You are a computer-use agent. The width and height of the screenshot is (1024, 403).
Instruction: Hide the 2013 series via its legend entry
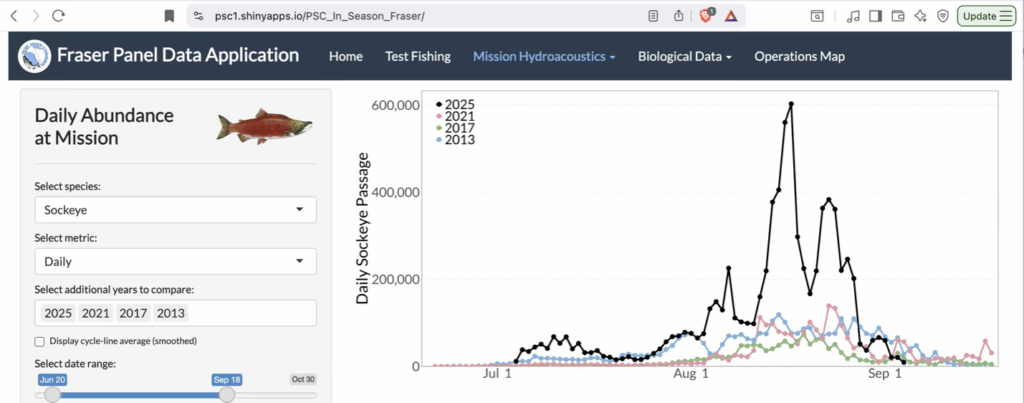[459, 139]
